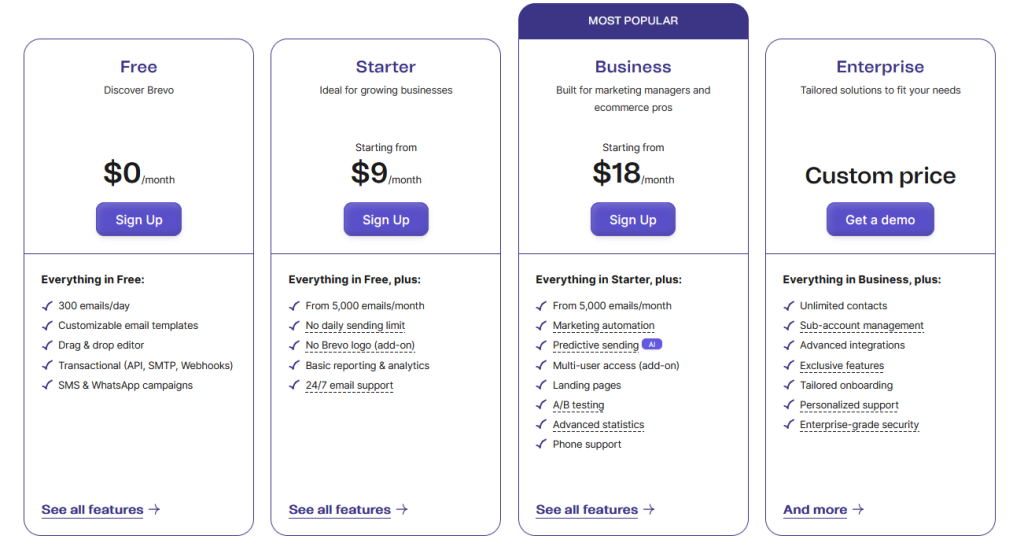
Task: Follow the And more link under Enterprise
Action: [x=815, y=510]
